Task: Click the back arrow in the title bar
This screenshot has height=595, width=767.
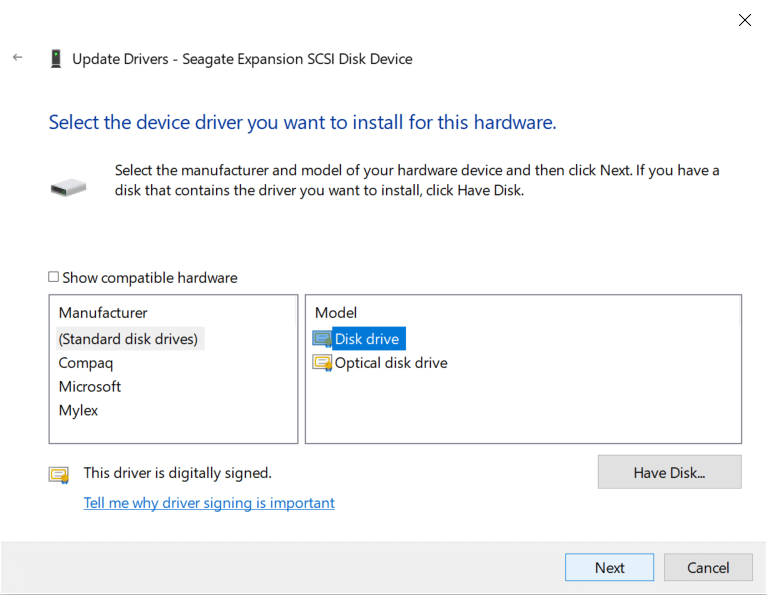Action: 17,58
